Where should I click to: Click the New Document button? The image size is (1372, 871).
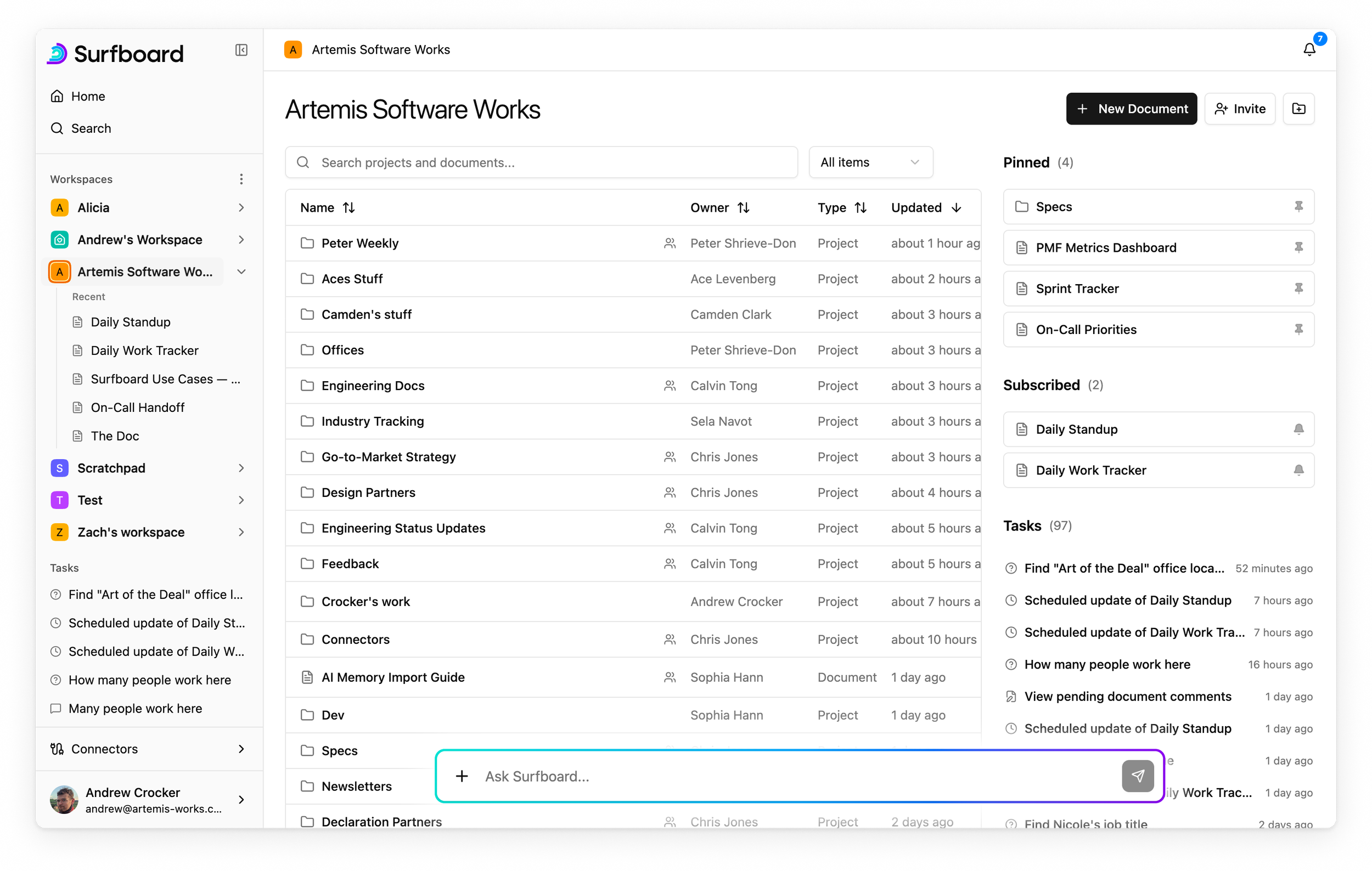point(1131,109)
